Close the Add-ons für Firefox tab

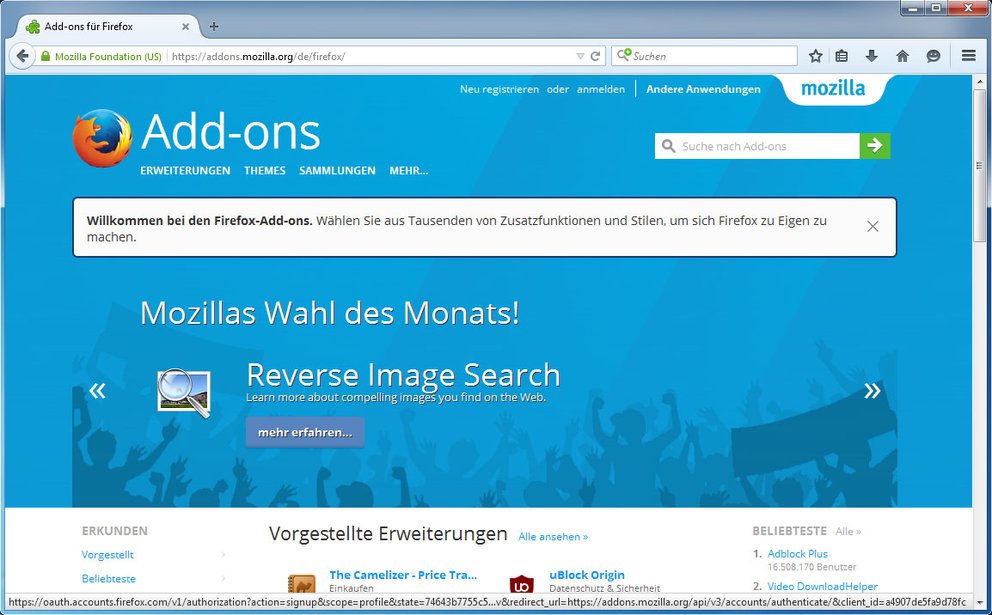(185, 27)
